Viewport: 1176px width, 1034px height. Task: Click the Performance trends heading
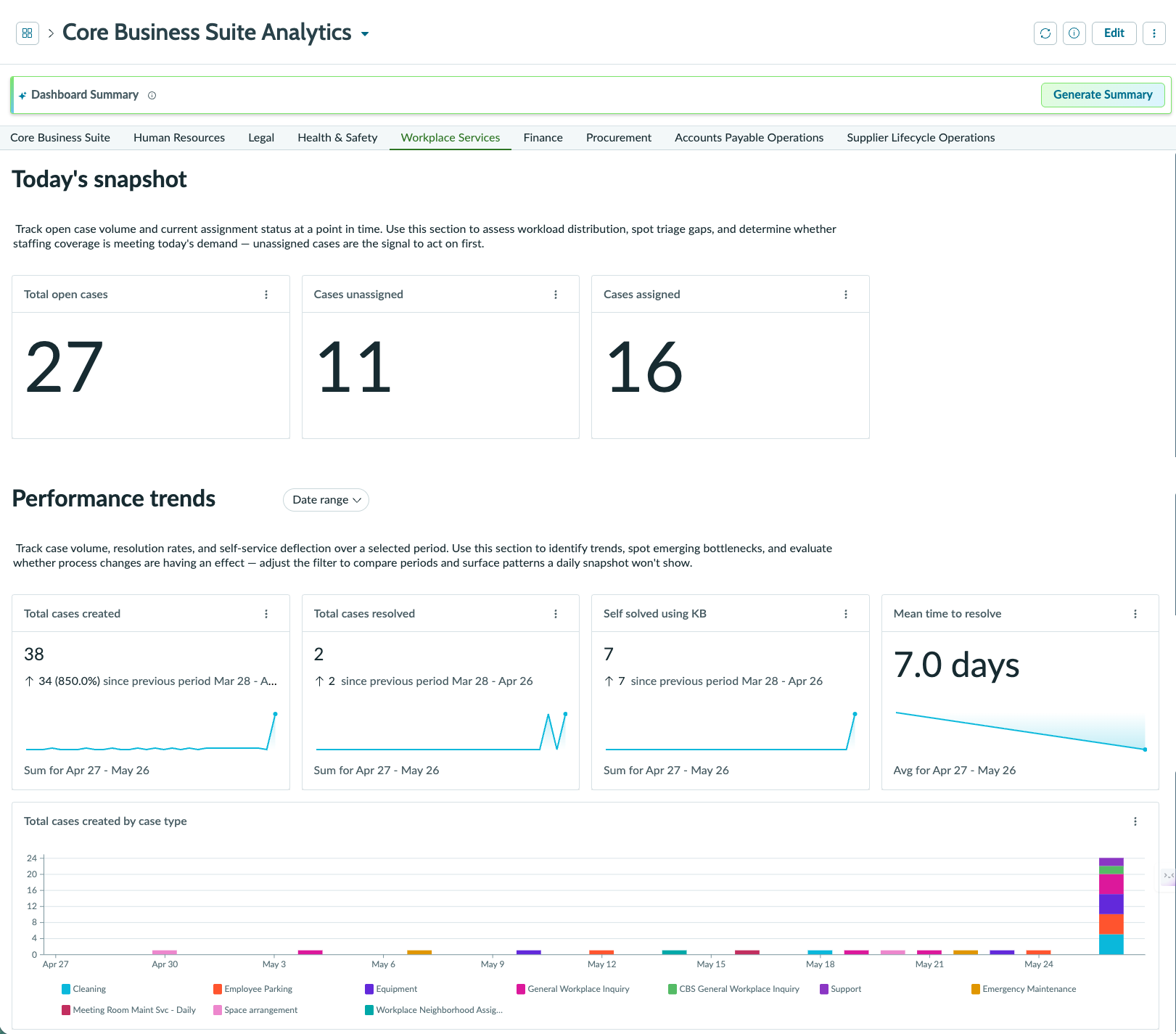114,499
